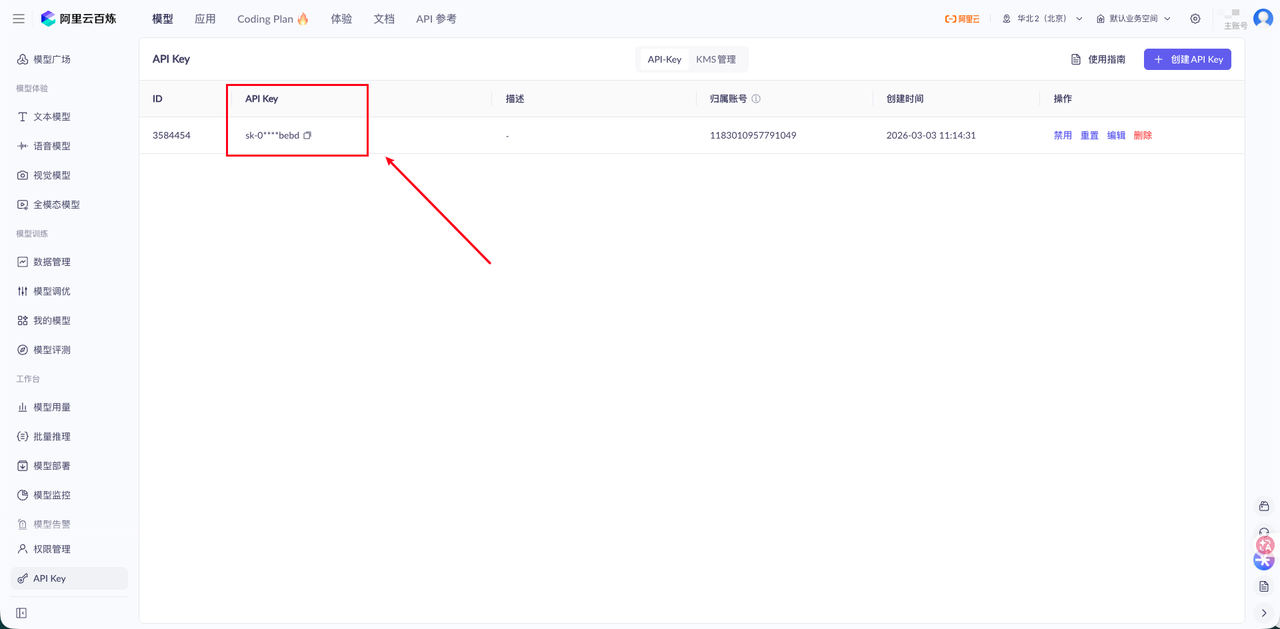
Task: Click 删除 for key 3584454
Action: (1143, 135)
